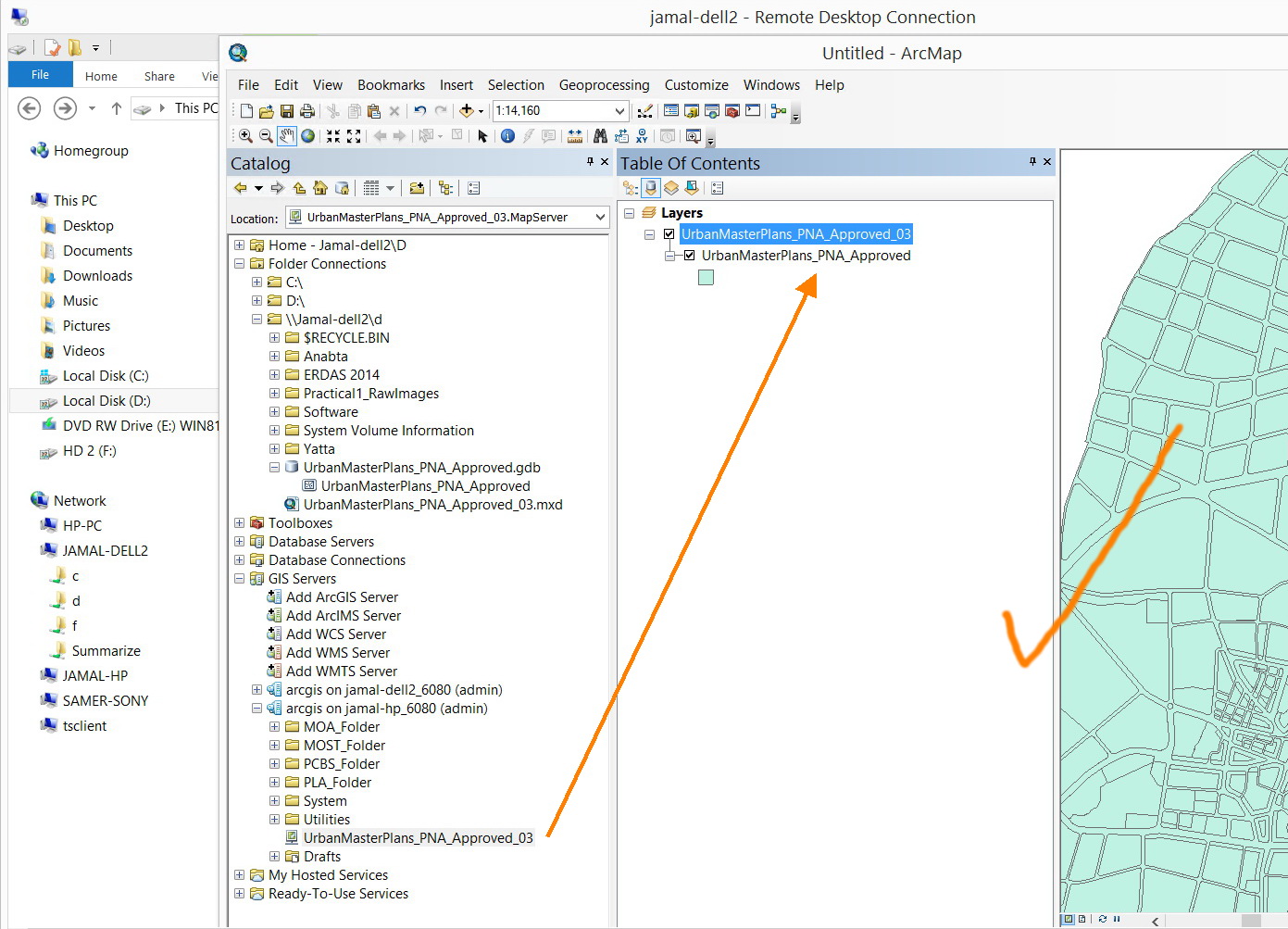Open the Geoprocessing menu
The height and width of the screenshot is (929, 1288).
click(x=604, y=84)
